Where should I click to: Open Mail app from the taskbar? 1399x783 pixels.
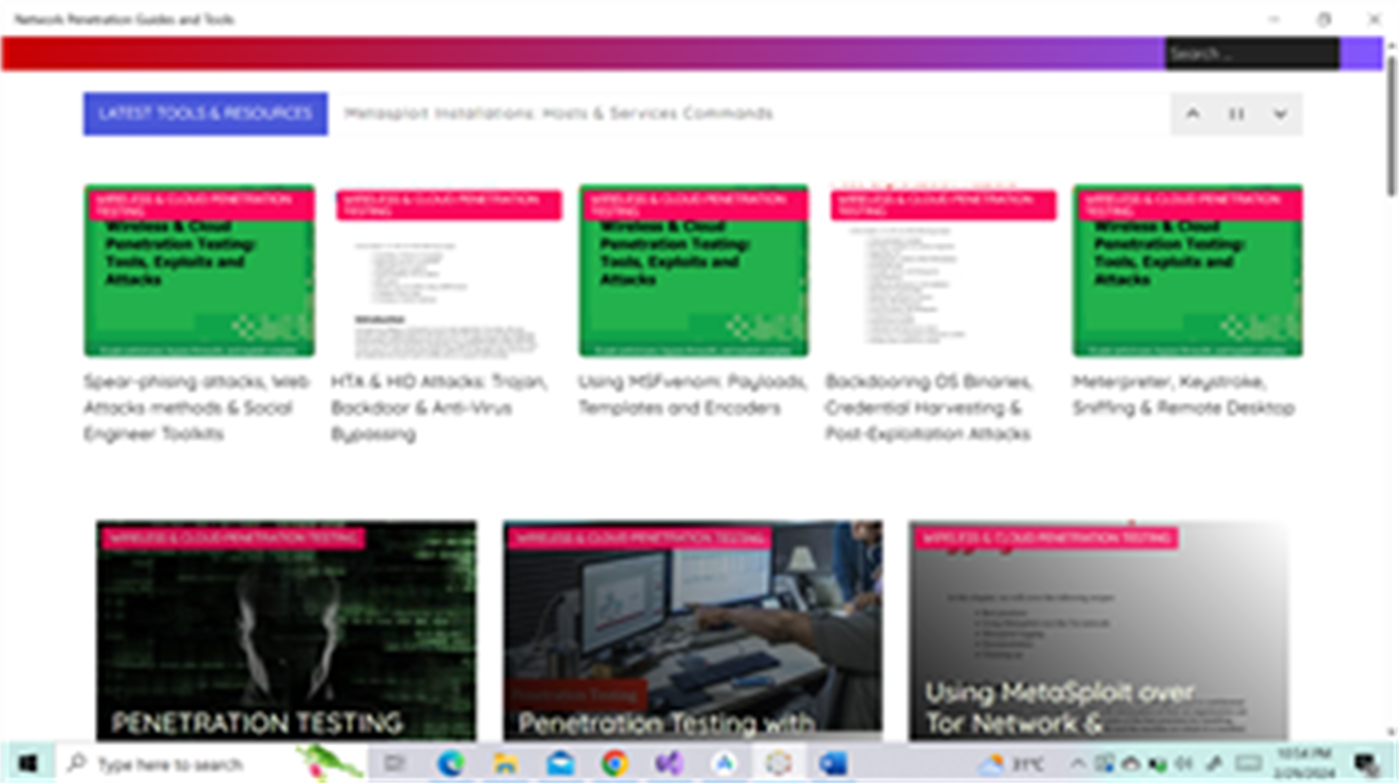tap(560, 763)
